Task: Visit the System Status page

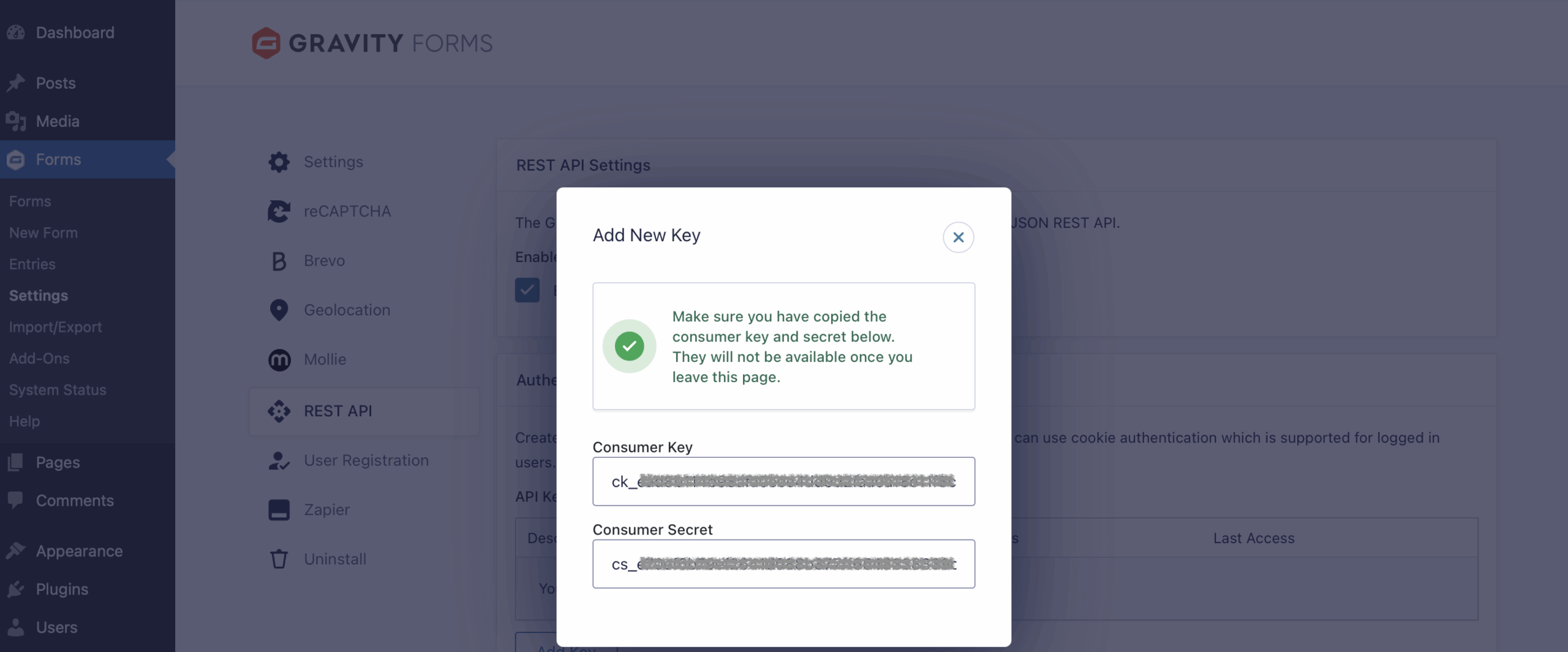Action: pyautogui.click(x=58, y=389)
